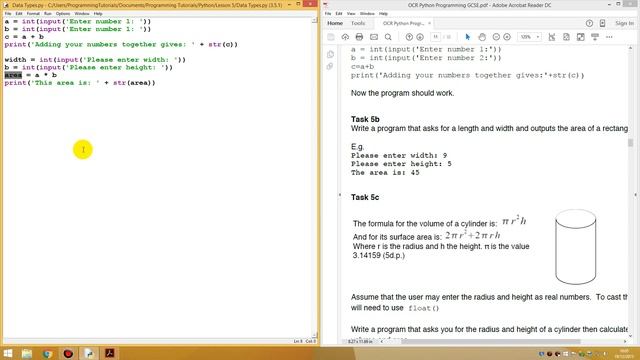This screenshot has width=640, height=360.
Task: Click the 'Task 5c' heading in the PDF
Action: [x=365, y=197]
